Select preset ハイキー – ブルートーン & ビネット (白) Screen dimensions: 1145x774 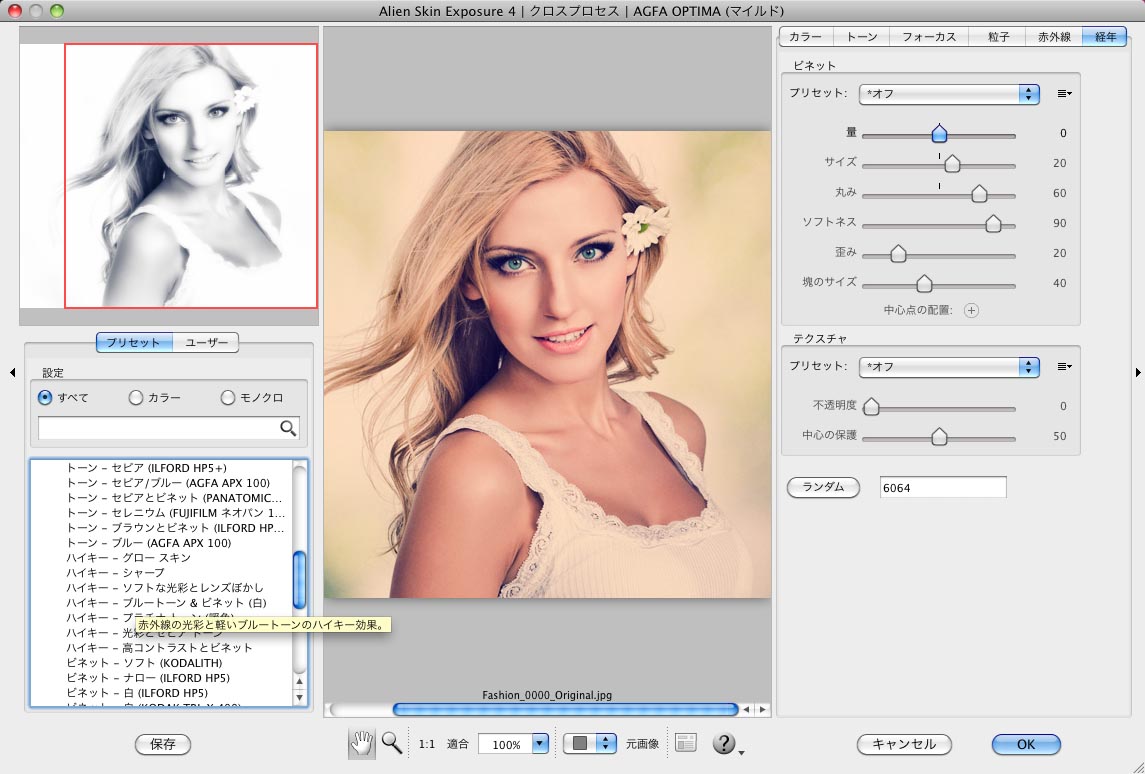click(166, 602)
